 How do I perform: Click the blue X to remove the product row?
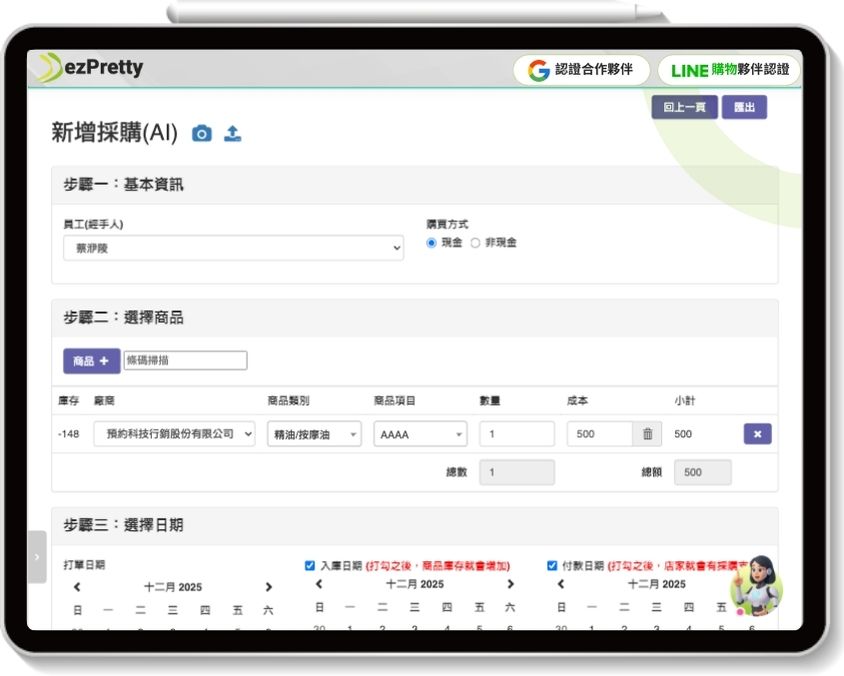pyautogui.click(x=759, y=433)
